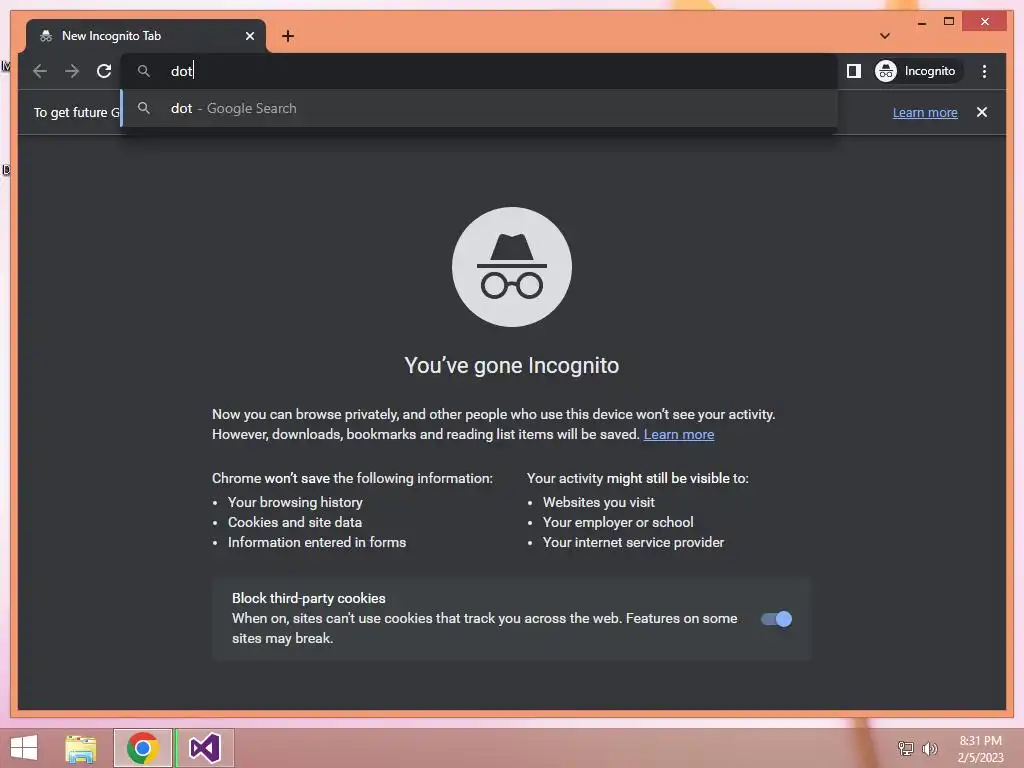1024x768 pixels.
Task: Close the New Incognito Tab
Action: coord(249,36)
